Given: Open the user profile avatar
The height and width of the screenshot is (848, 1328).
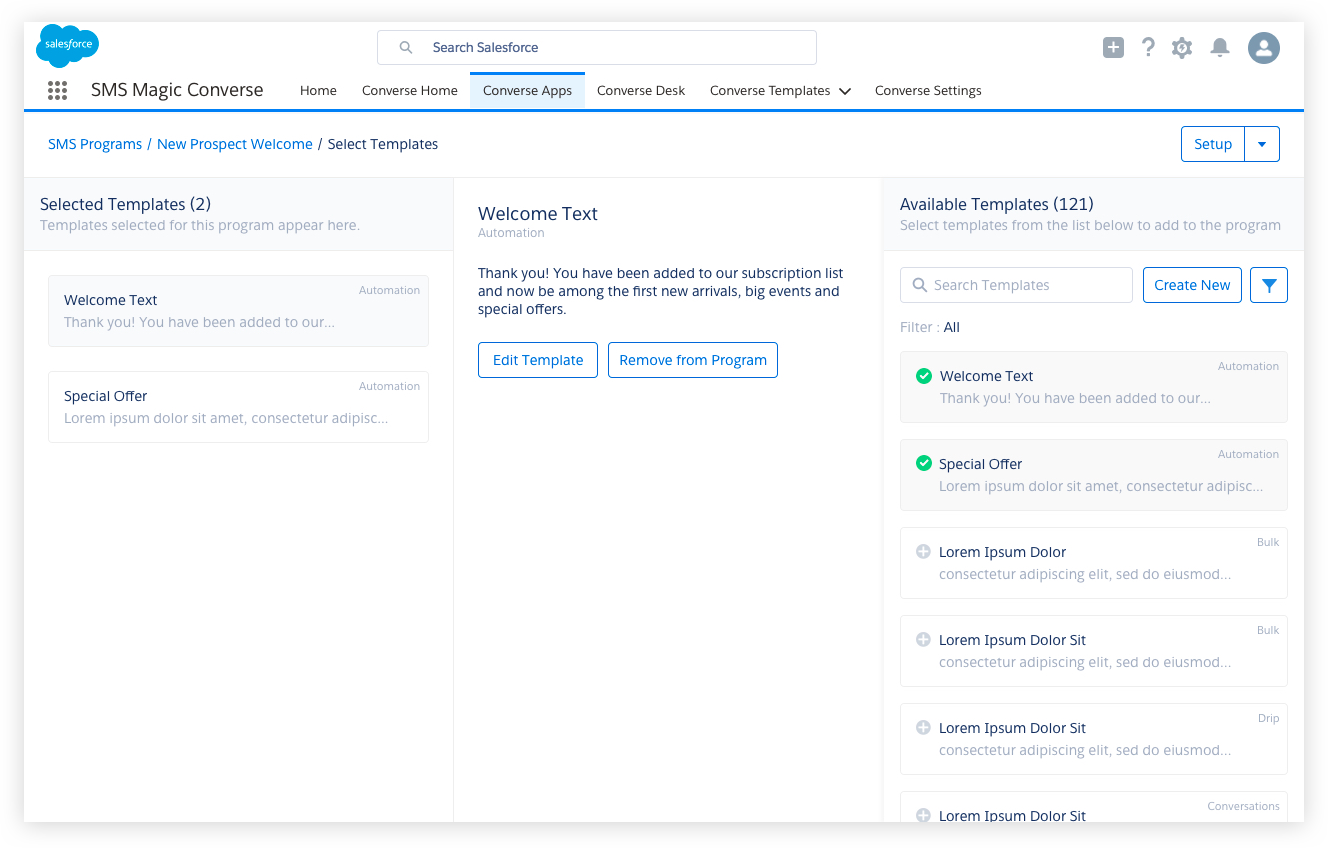Looking at the screenshot, I should pos(1264,47).
